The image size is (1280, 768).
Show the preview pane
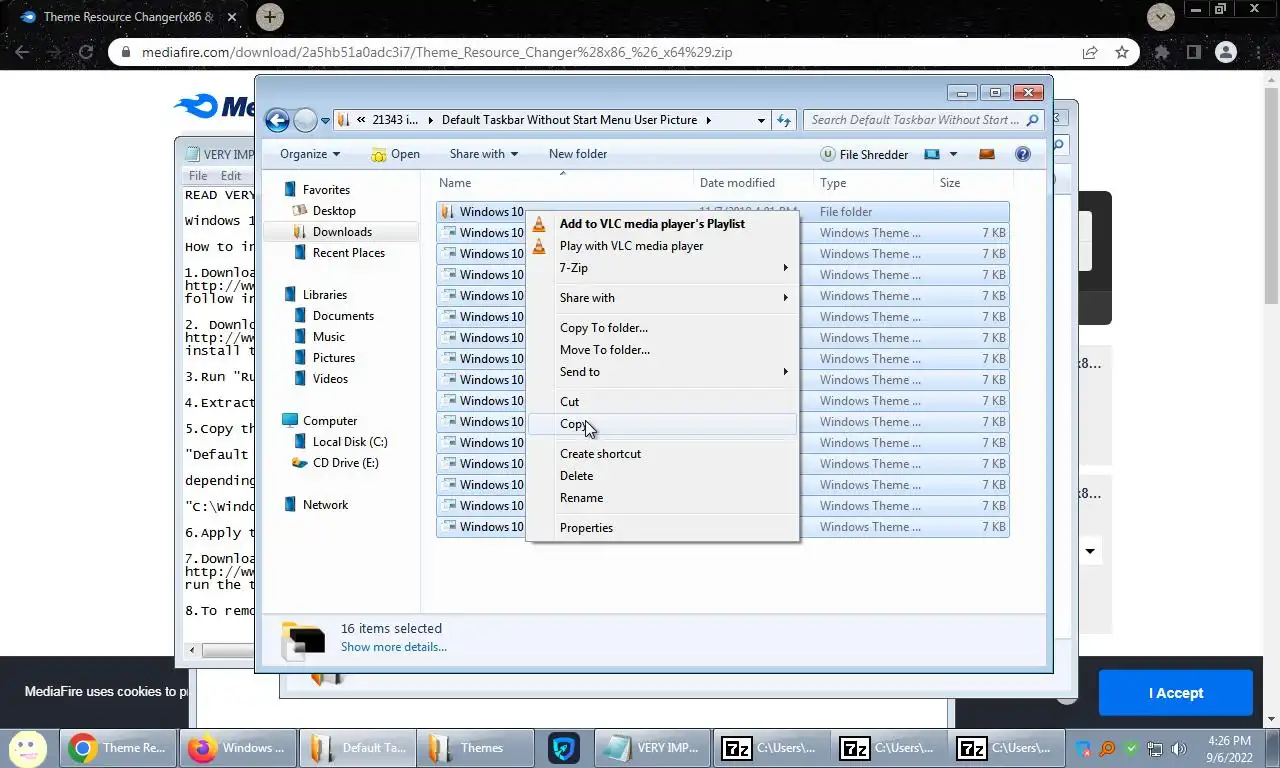point(987,154)
